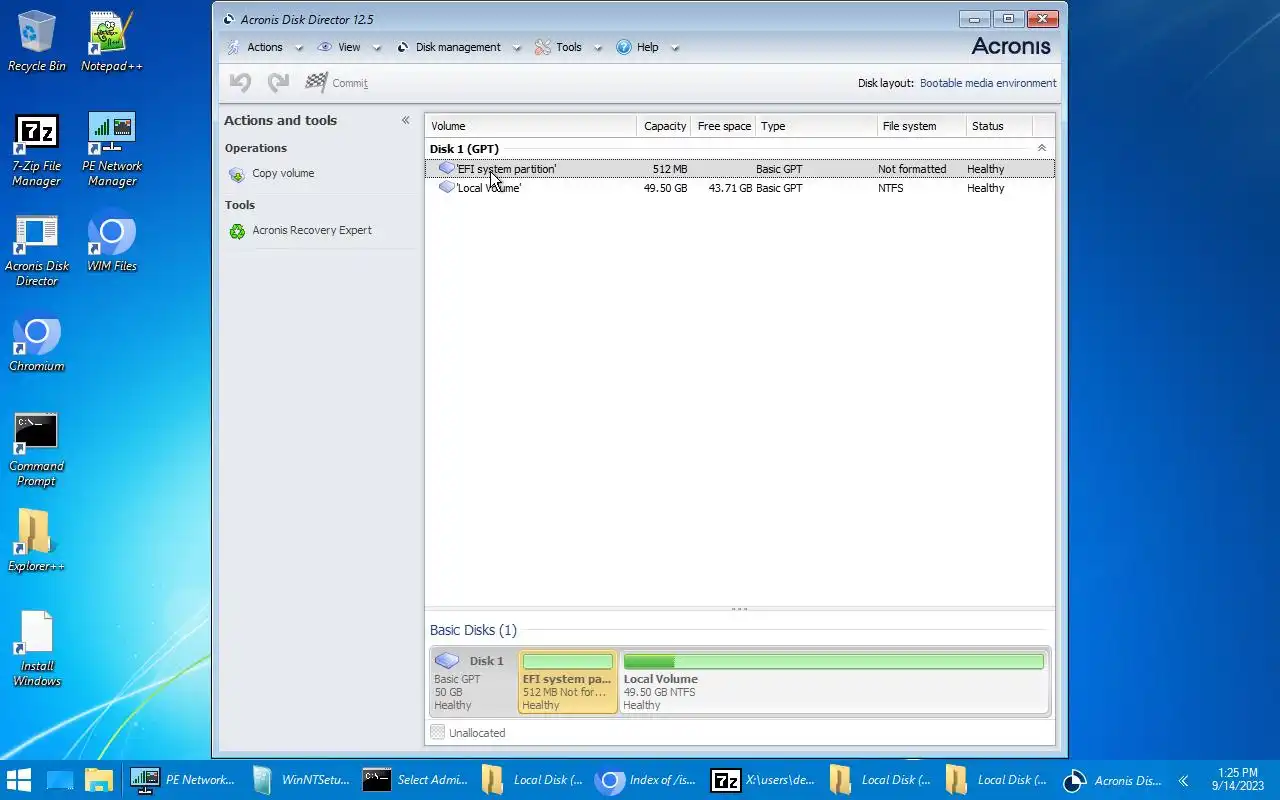Click the Copy volume icon
The height and width of the screenshot is (800, 1280).
(x=237, y=174)
